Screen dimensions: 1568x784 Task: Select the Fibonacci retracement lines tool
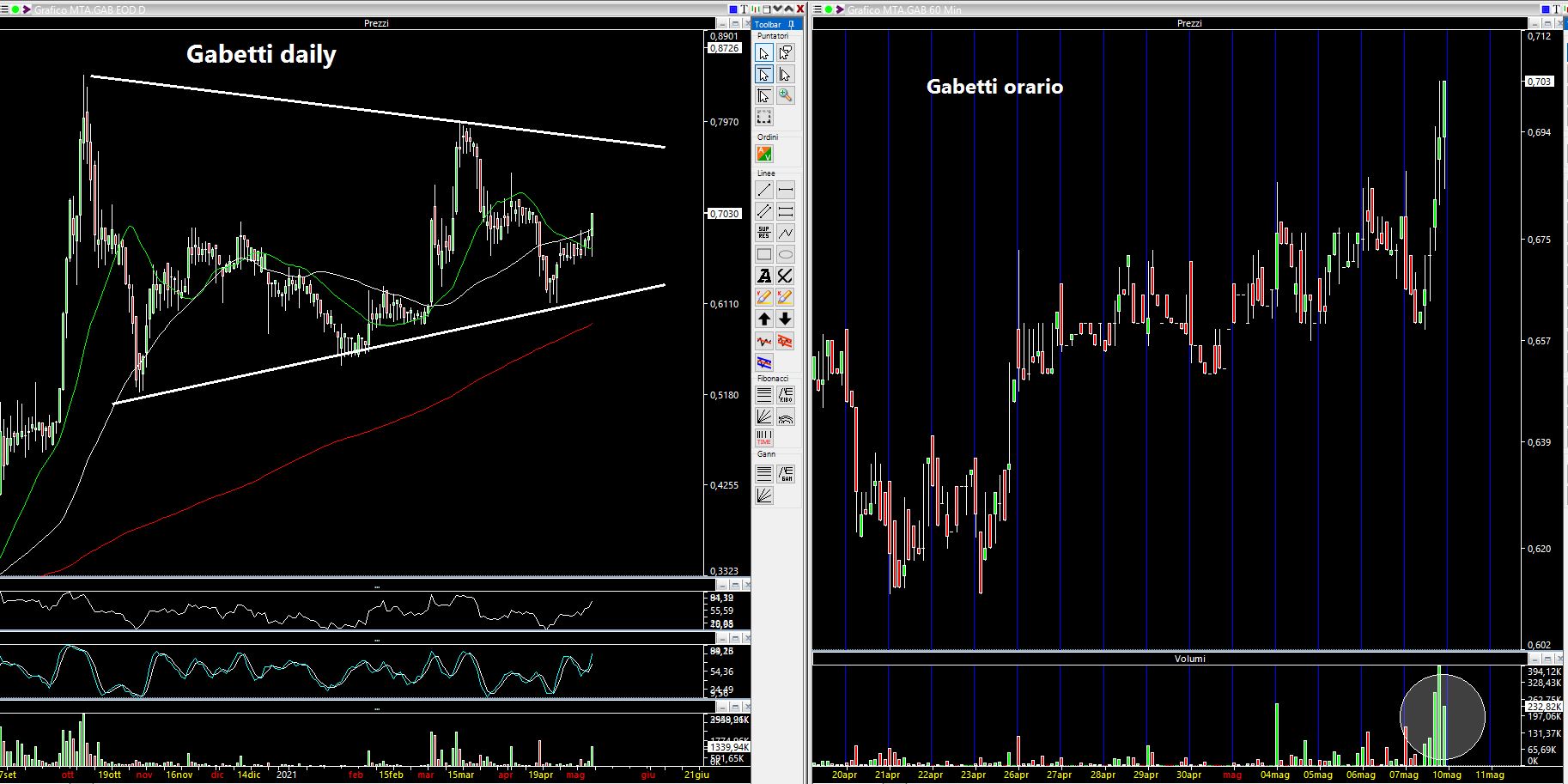pos(763,395)
